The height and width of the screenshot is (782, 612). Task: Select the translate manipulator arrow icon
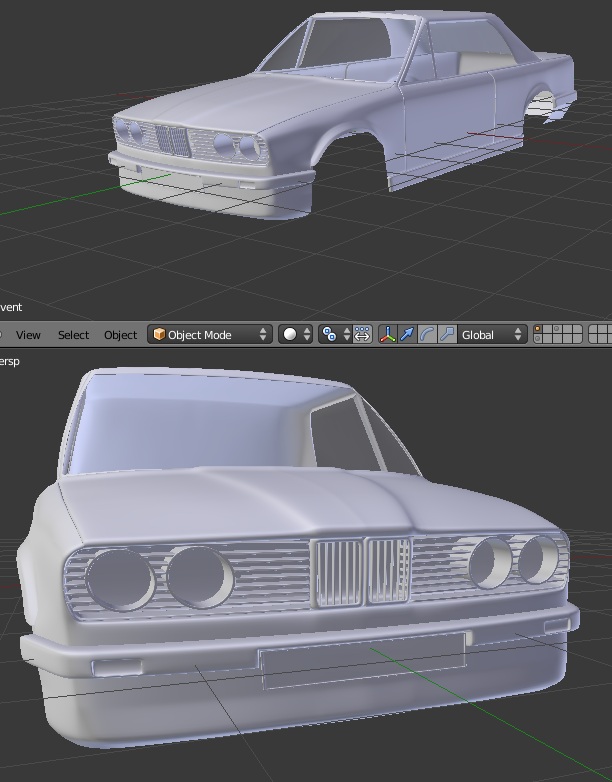click(407, 334)
